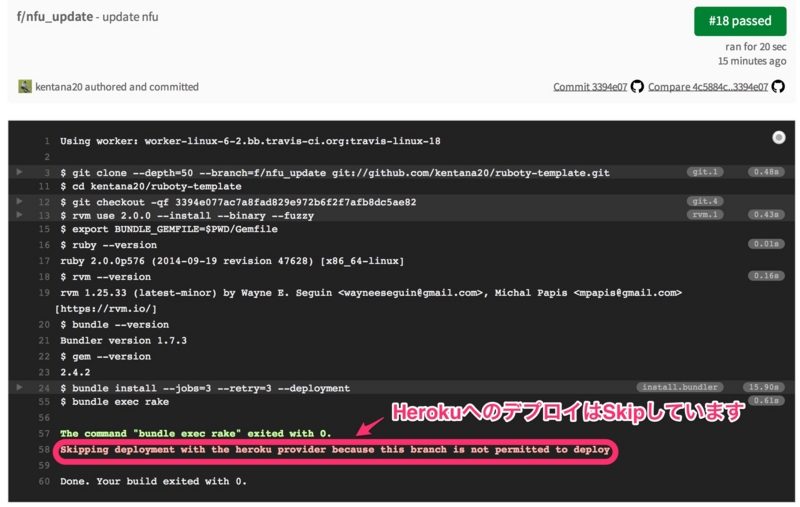Image resolution: width=800 pixels, height=507 pixels.
Task: Click log line 'Bundler version 1.7.3'
Action: point(123,341)
